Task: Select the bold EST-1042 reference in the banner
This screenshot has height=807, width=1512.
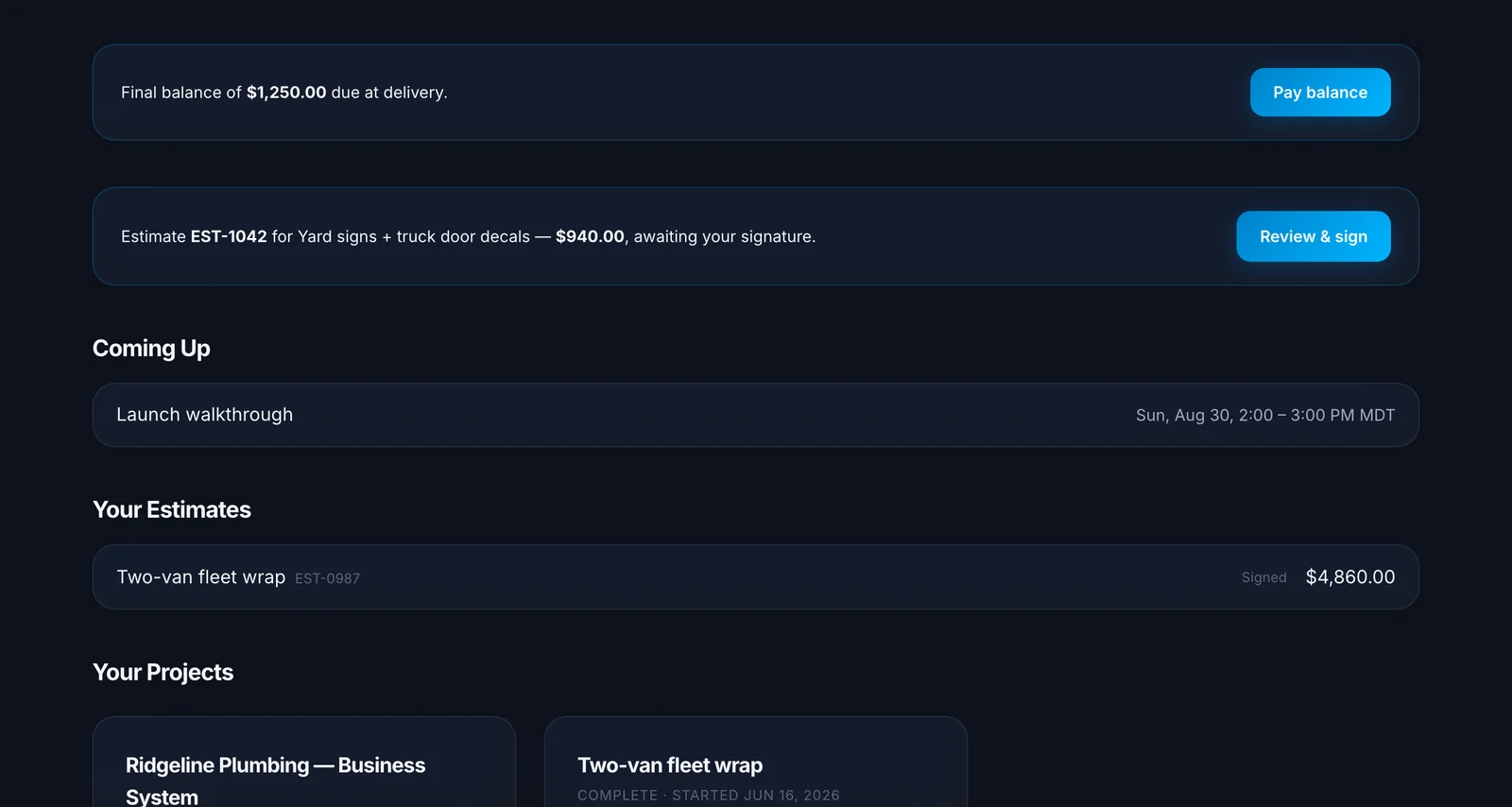Action: [229, 236]
